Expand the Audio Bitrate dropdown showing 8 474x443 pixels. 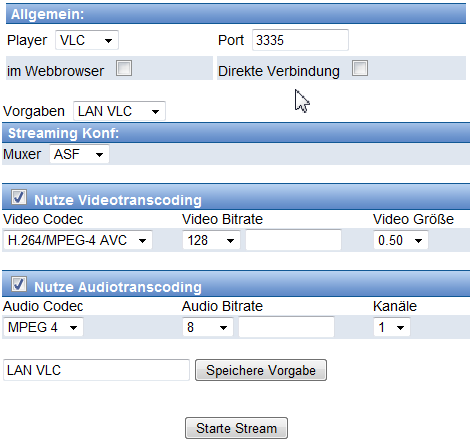208,327
